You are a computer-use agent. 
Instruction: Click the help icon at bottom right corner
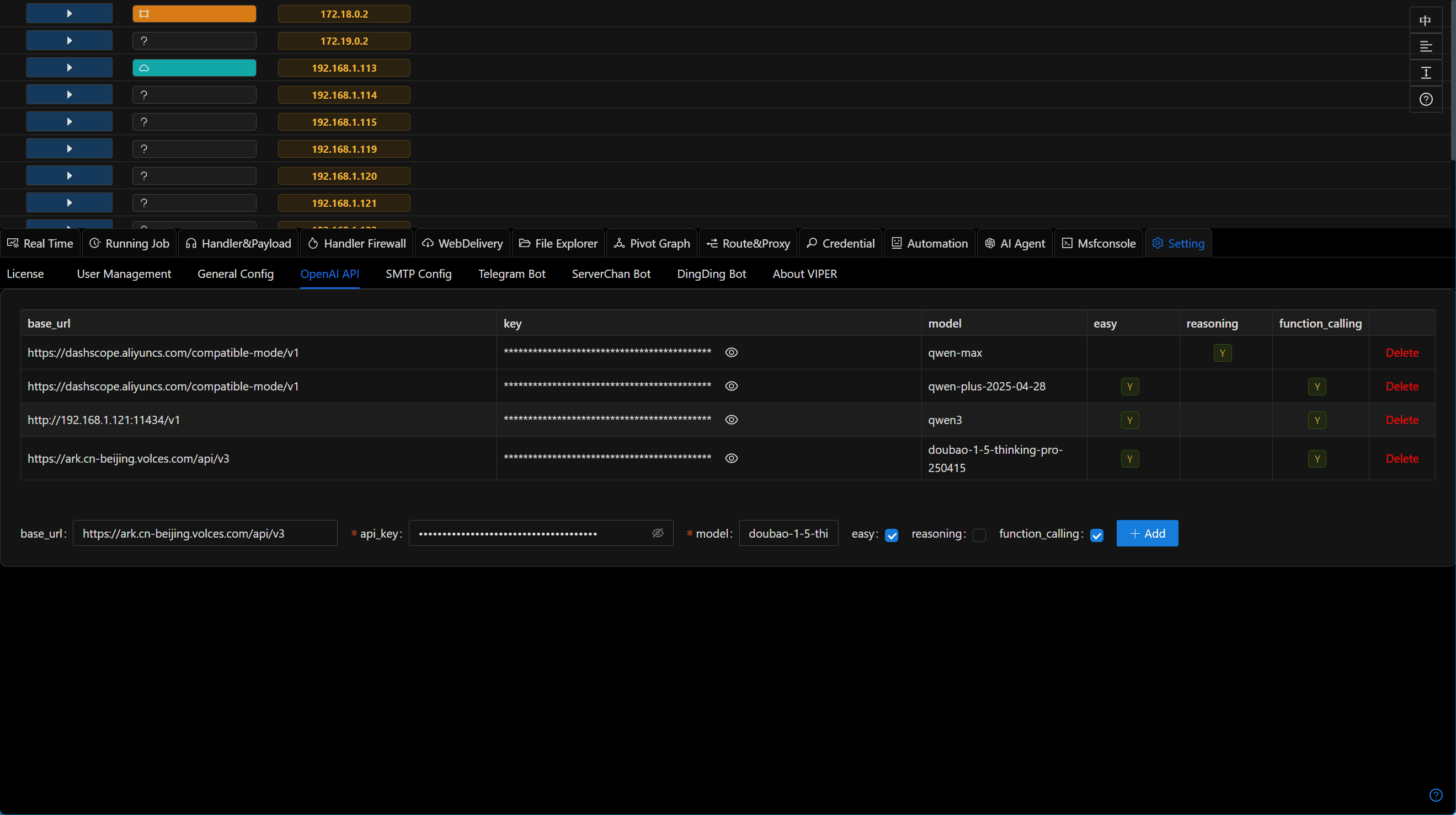(x=1436, y=795)
